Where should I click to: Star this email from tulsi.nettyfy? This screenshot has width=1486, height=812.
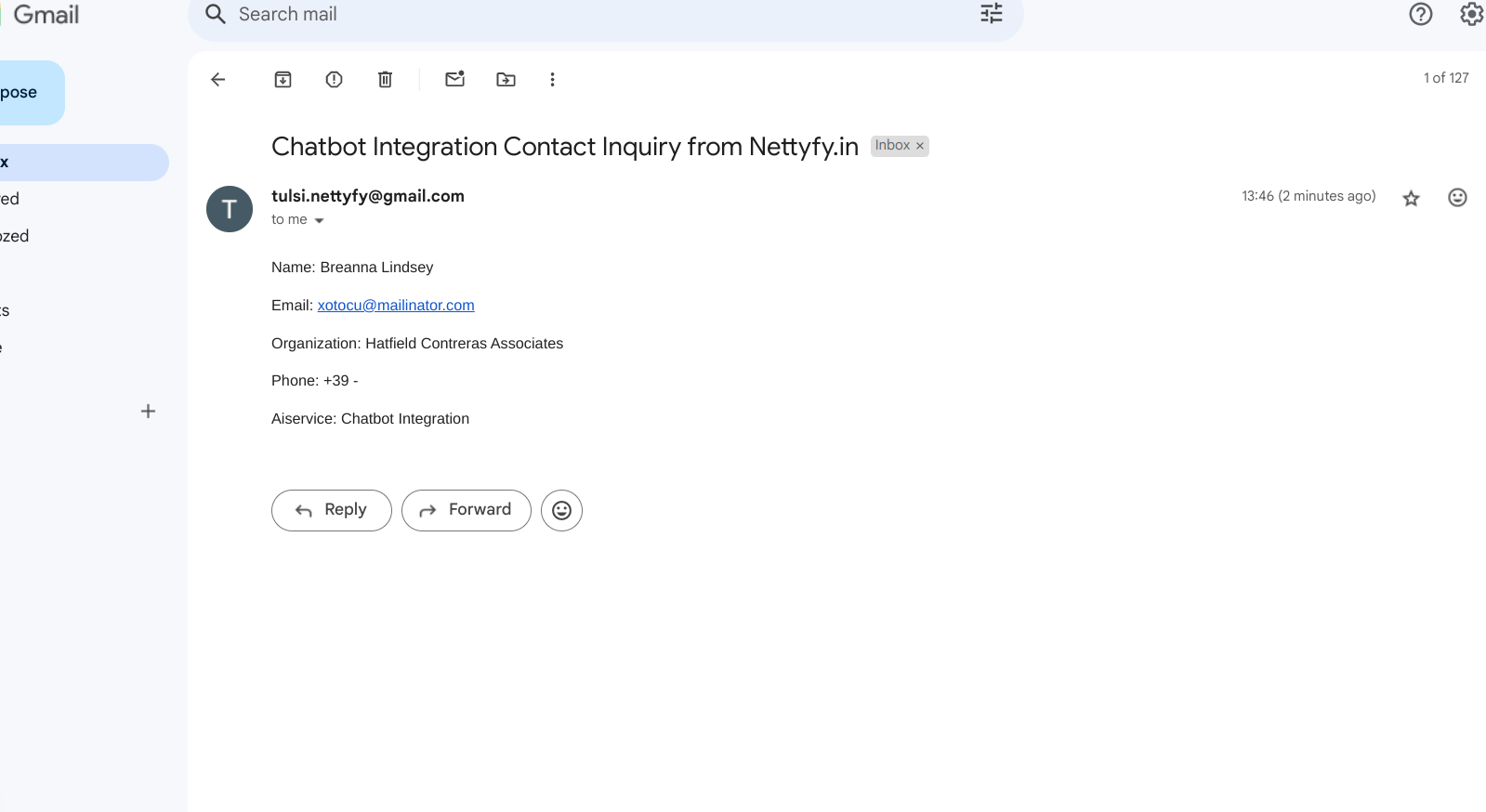tap(1411, 198)
